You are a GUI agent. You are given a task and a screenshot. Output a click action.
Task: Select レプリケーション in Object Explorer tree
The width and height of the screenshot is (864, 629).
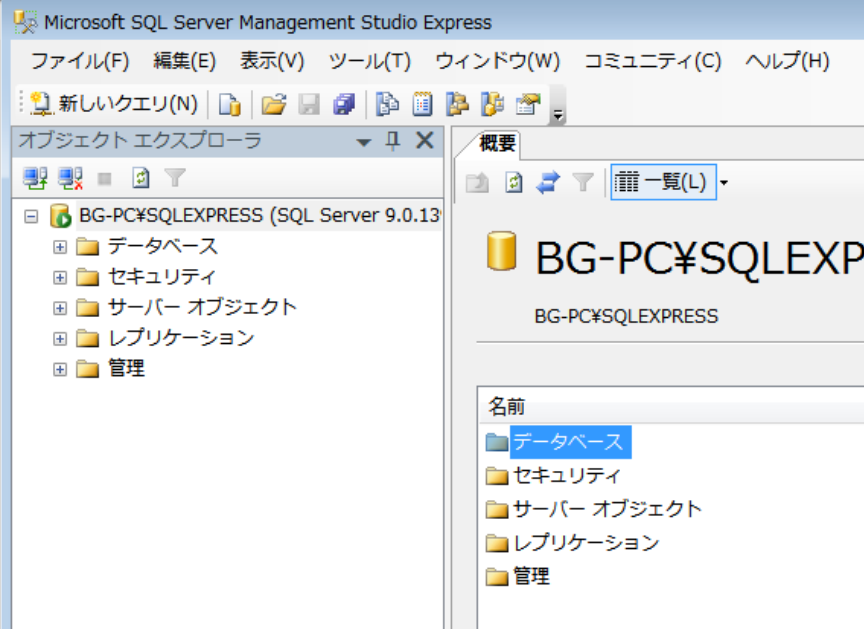pyautogui.click(x=181, y=338)
